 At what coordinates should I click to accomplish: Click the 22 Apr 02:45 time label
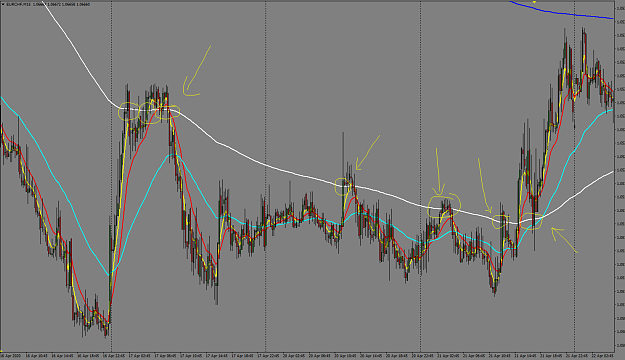tap(602, 355)
